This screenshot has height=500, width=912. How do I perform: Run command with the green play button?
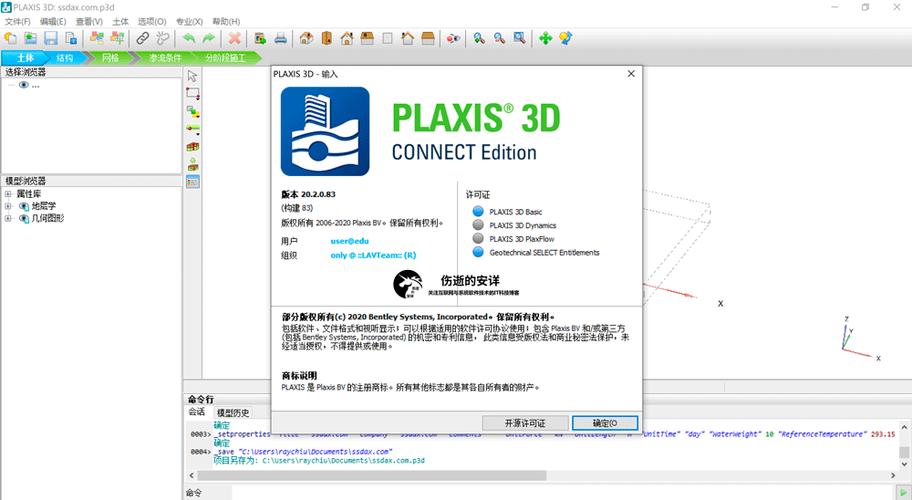(903, 493)
